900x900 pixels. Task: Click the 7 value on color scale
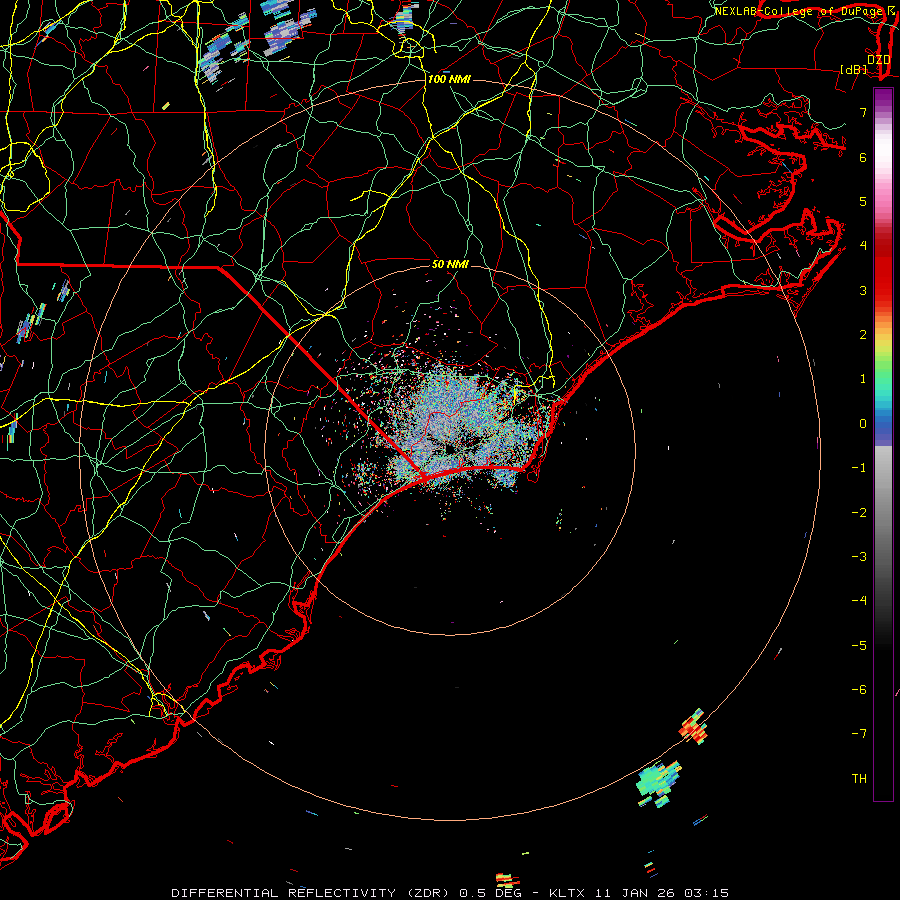pyautogui.click(x=863, y=112)
